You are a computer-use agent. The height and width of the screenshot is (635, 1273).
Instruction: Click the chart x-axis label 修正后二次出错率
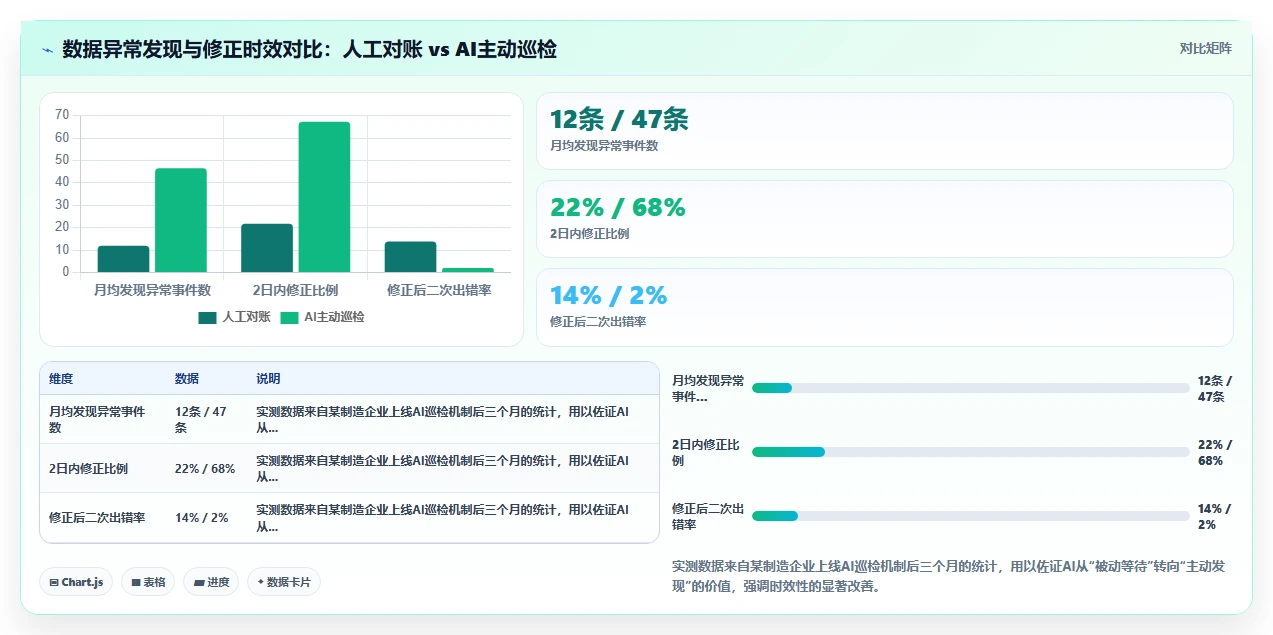(439, 290)
